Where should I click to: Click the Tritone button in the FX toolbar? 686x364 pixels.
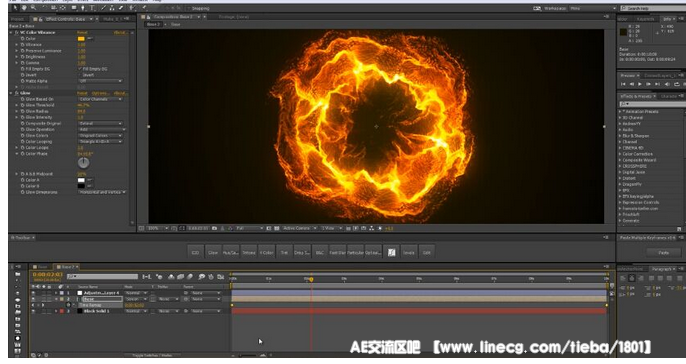click(248, 252)
